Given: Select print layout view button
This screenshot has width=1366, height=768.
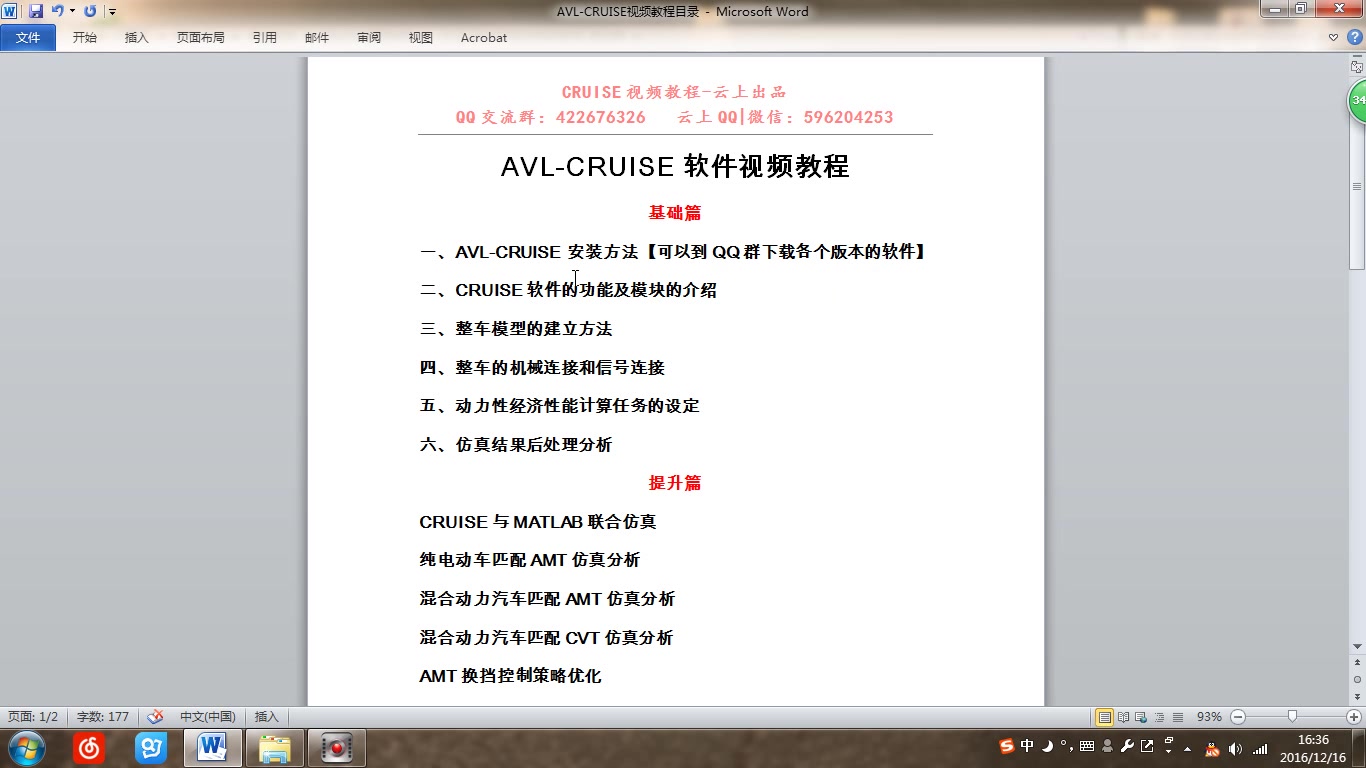Looking at the screenshot, I should 1104,717.
